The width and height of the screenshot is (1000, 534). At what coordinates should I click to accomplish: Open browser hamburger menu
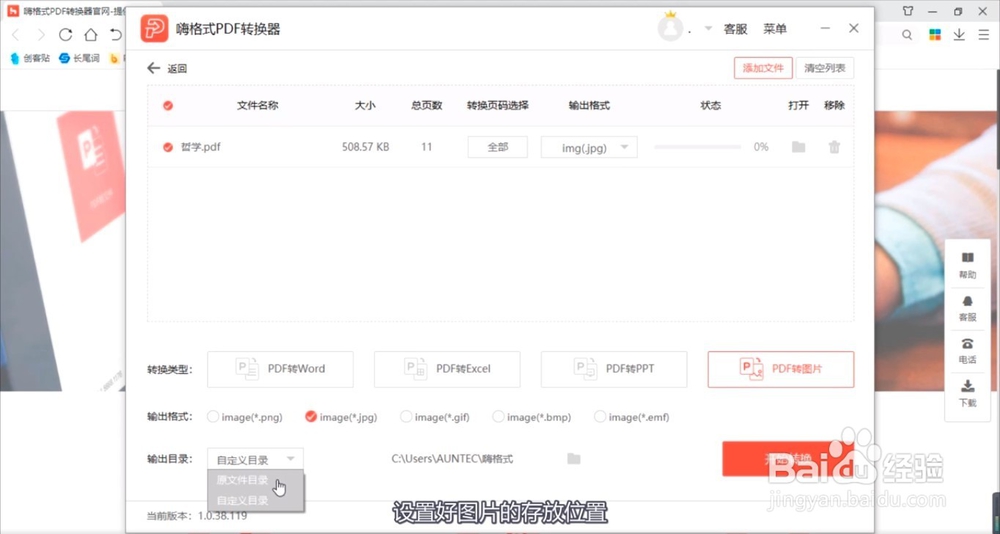point(983,35)
